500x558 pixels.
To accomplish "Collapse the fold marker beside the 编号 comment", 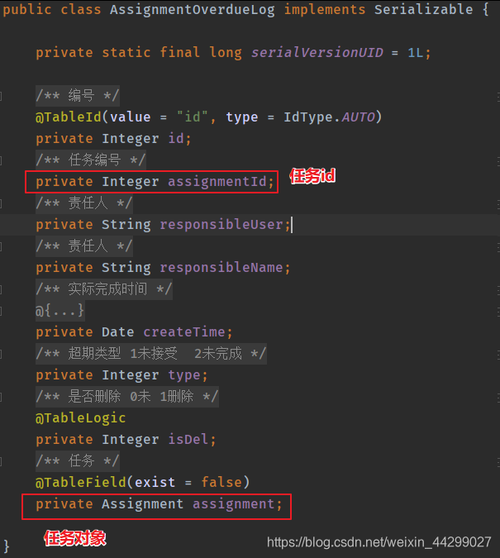I will (1, 96).
